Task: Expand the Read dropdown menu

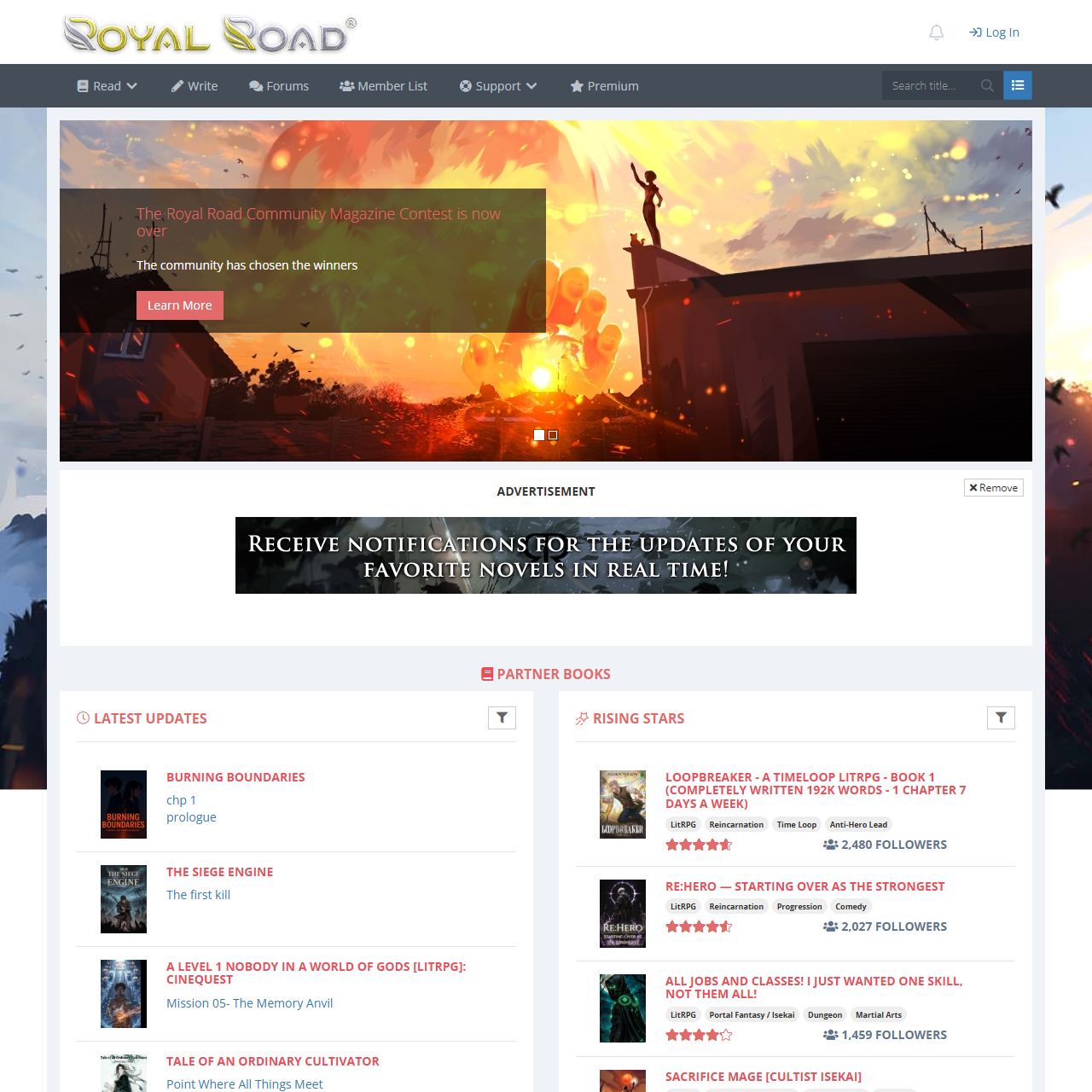Action: 107,86
